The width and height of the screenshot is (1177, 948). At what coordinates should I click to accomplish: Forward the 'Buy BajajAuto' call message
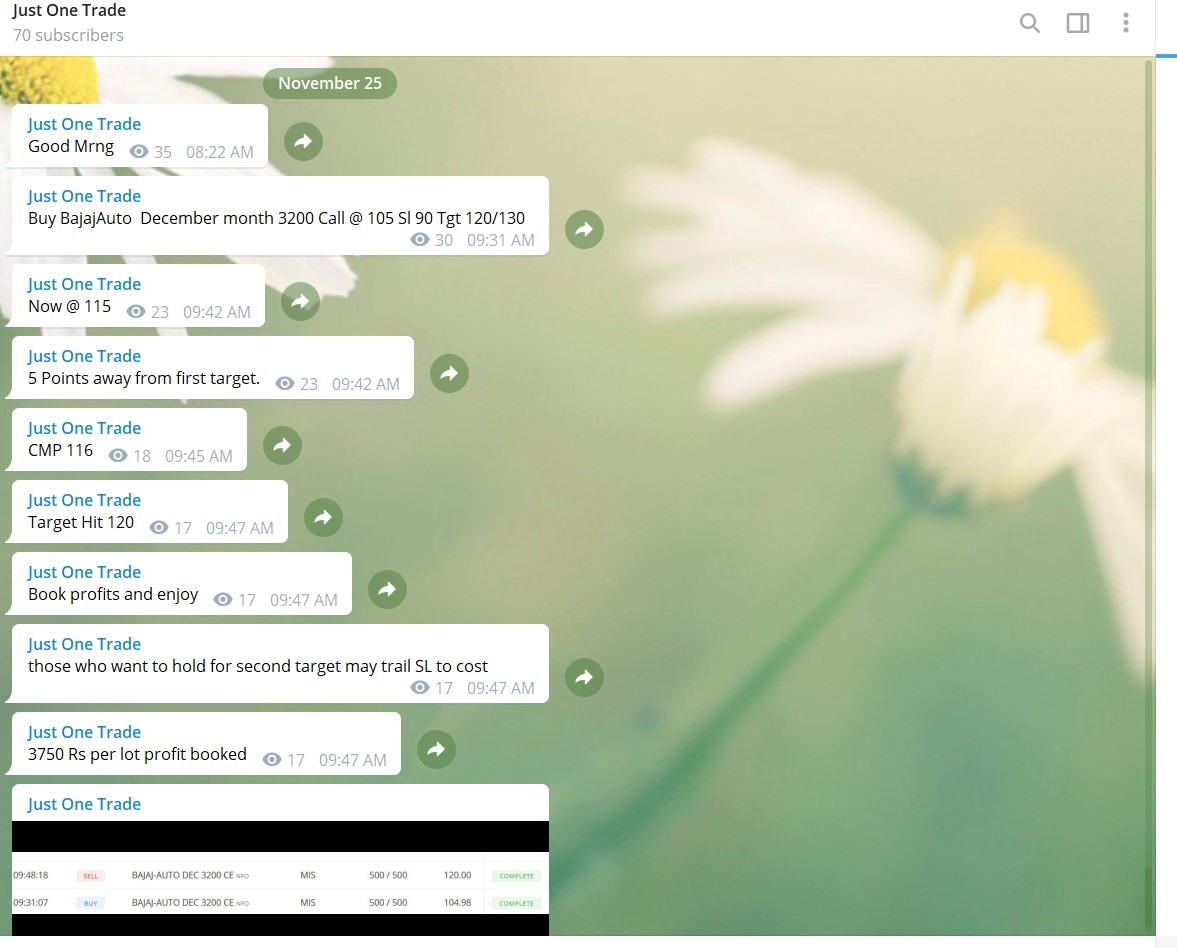click(584, 229)
